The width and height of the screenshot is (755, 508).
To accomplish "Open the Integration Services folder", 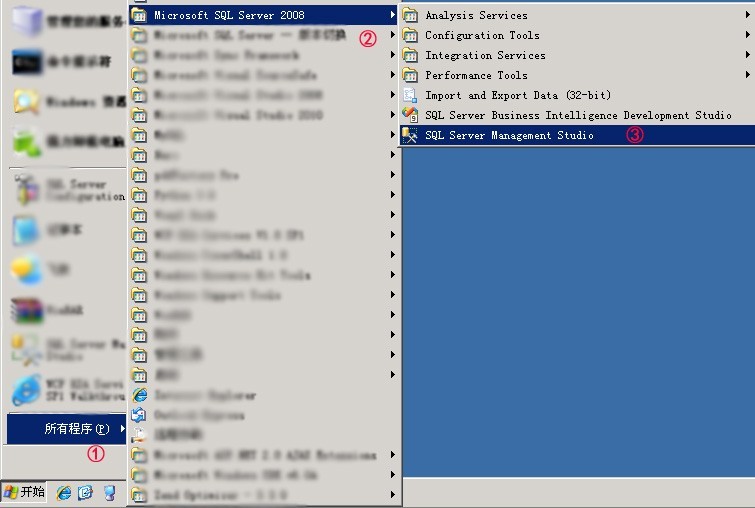I will [x=577, y=55].
